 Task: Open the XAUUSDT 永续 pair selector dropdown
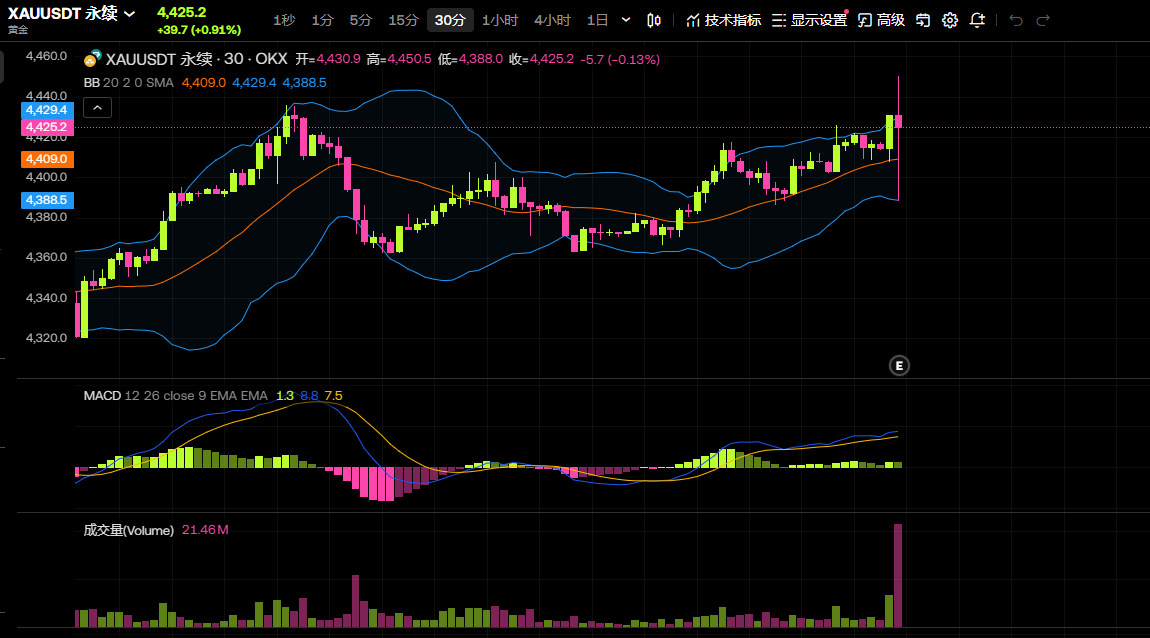click(72, 13)
